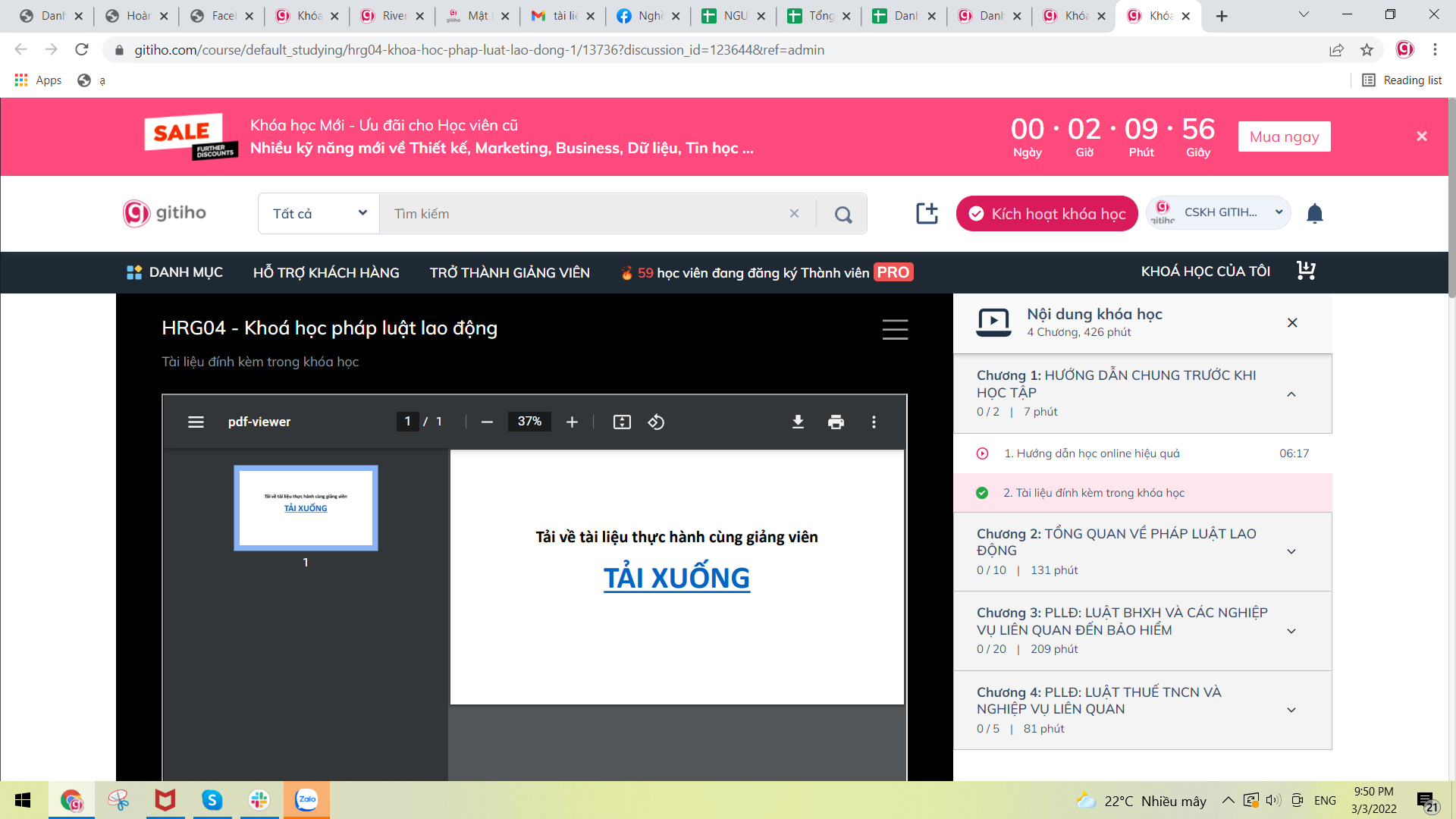This screenshot has width=1456, height=819.
Task: Zoom out the PDF with minus icon
Action: 487,422
